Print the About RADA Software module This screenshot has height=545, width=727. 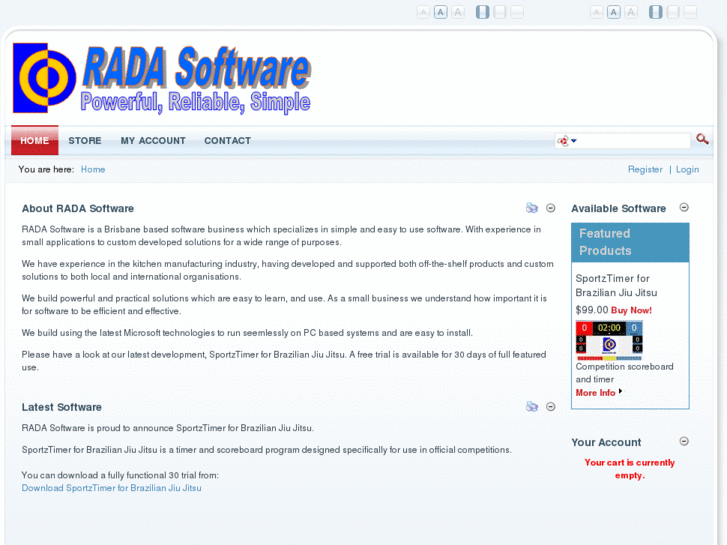531,208
